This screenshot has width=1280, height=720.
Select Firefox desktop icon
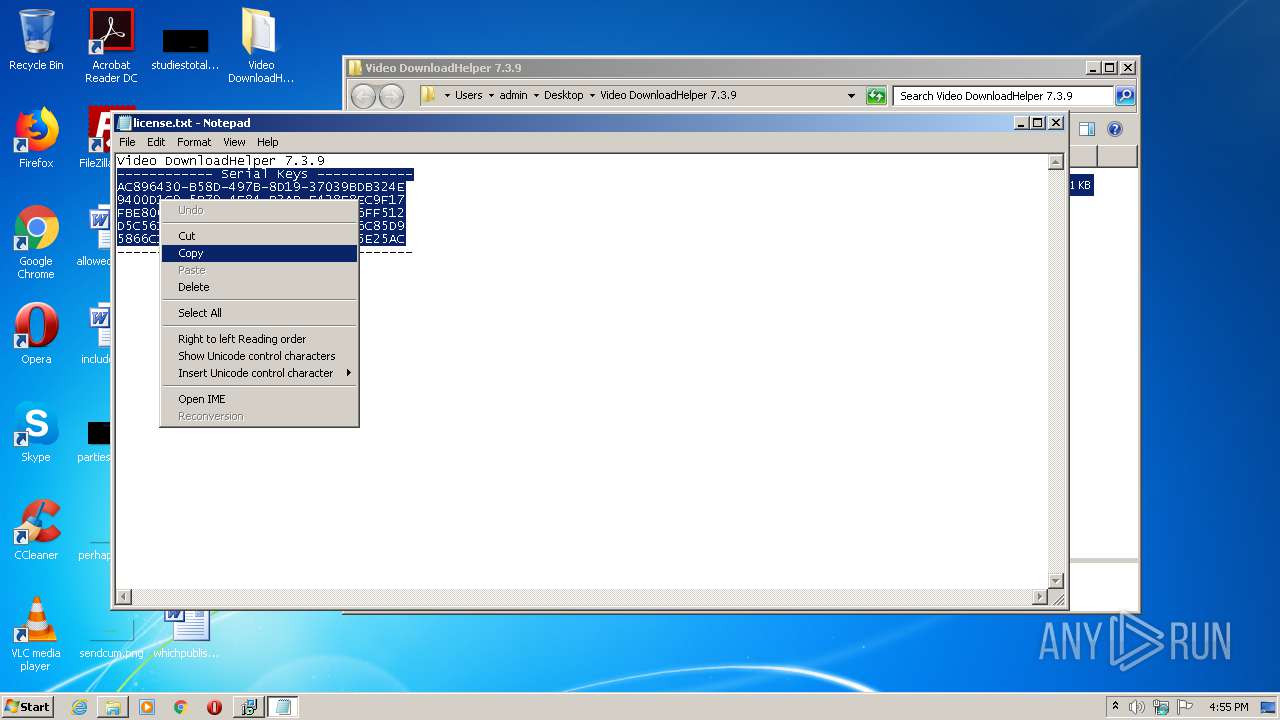tap(36, 139)
